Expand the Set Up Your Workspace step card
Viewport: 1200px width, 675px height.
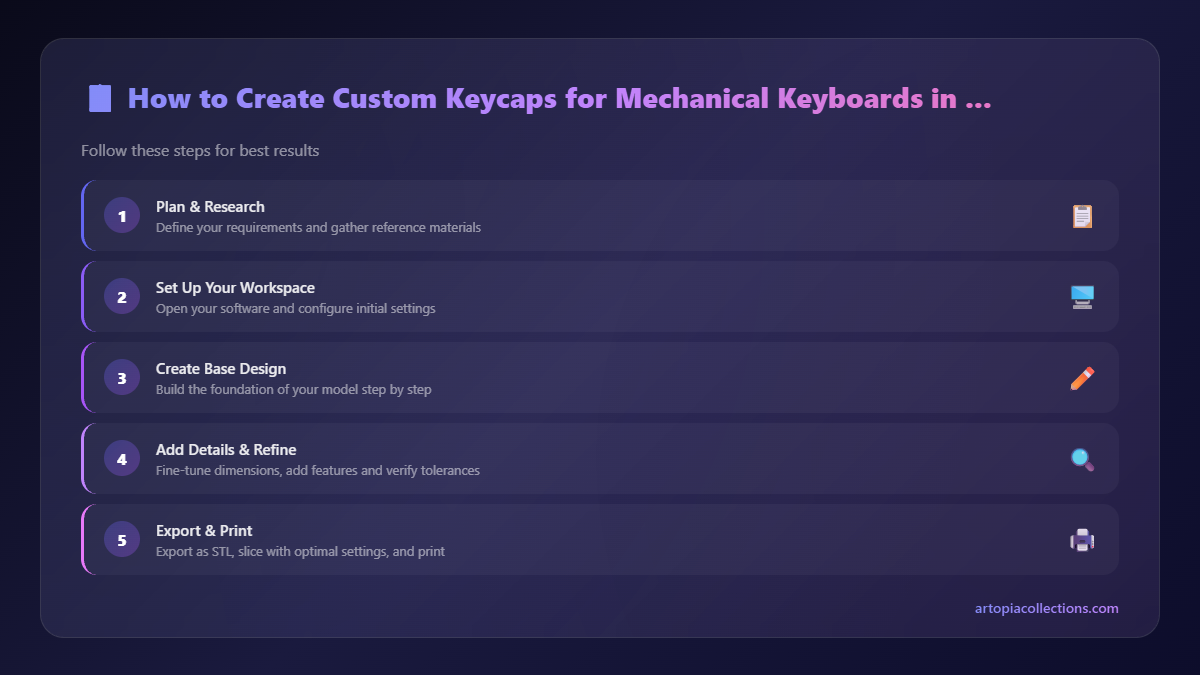click(x=600, y=296)
